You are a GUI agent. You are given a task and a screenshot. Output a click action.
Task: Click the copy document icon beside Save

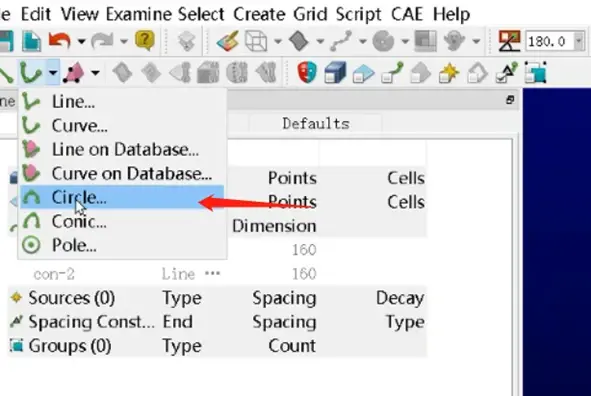coord(32,41)
